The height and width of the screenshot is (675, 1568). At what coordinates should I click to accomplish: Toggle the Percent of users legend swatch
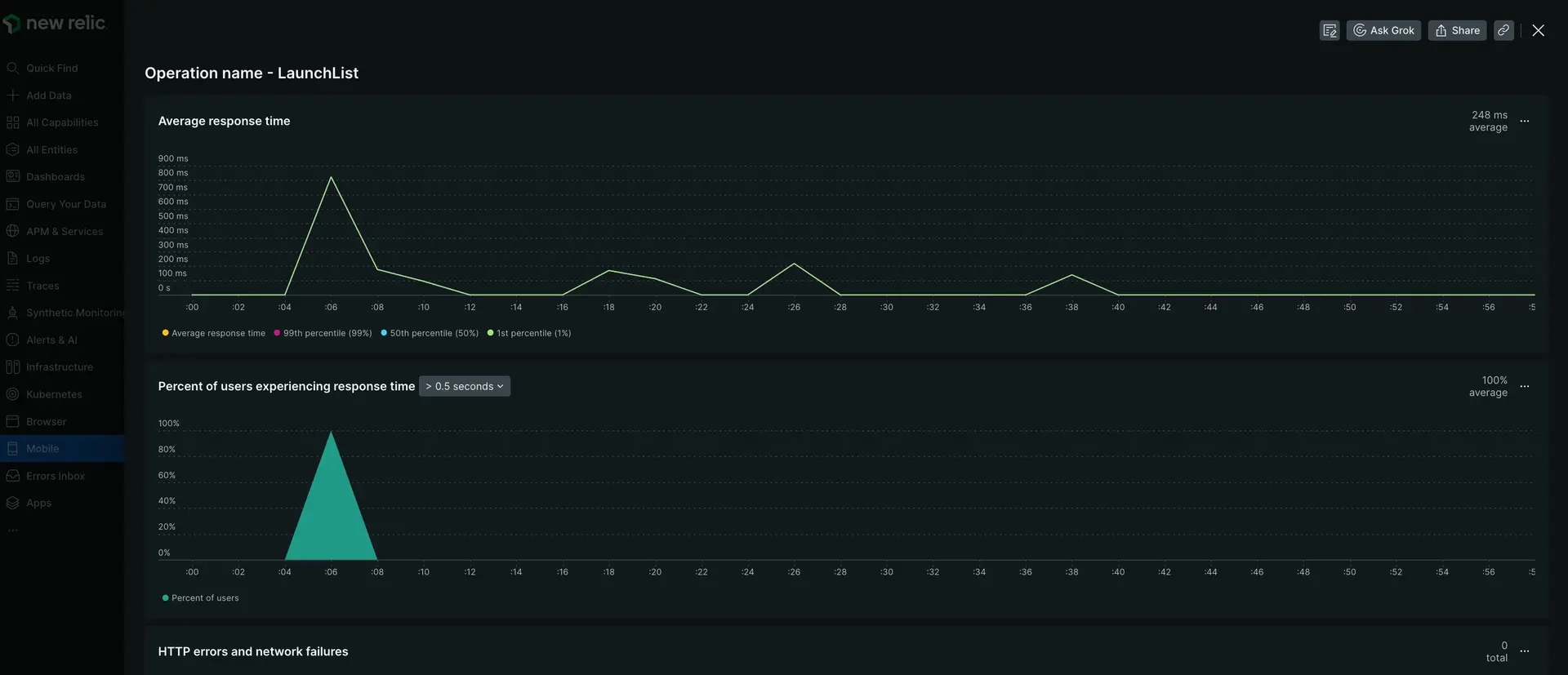[x=166, y=598]
